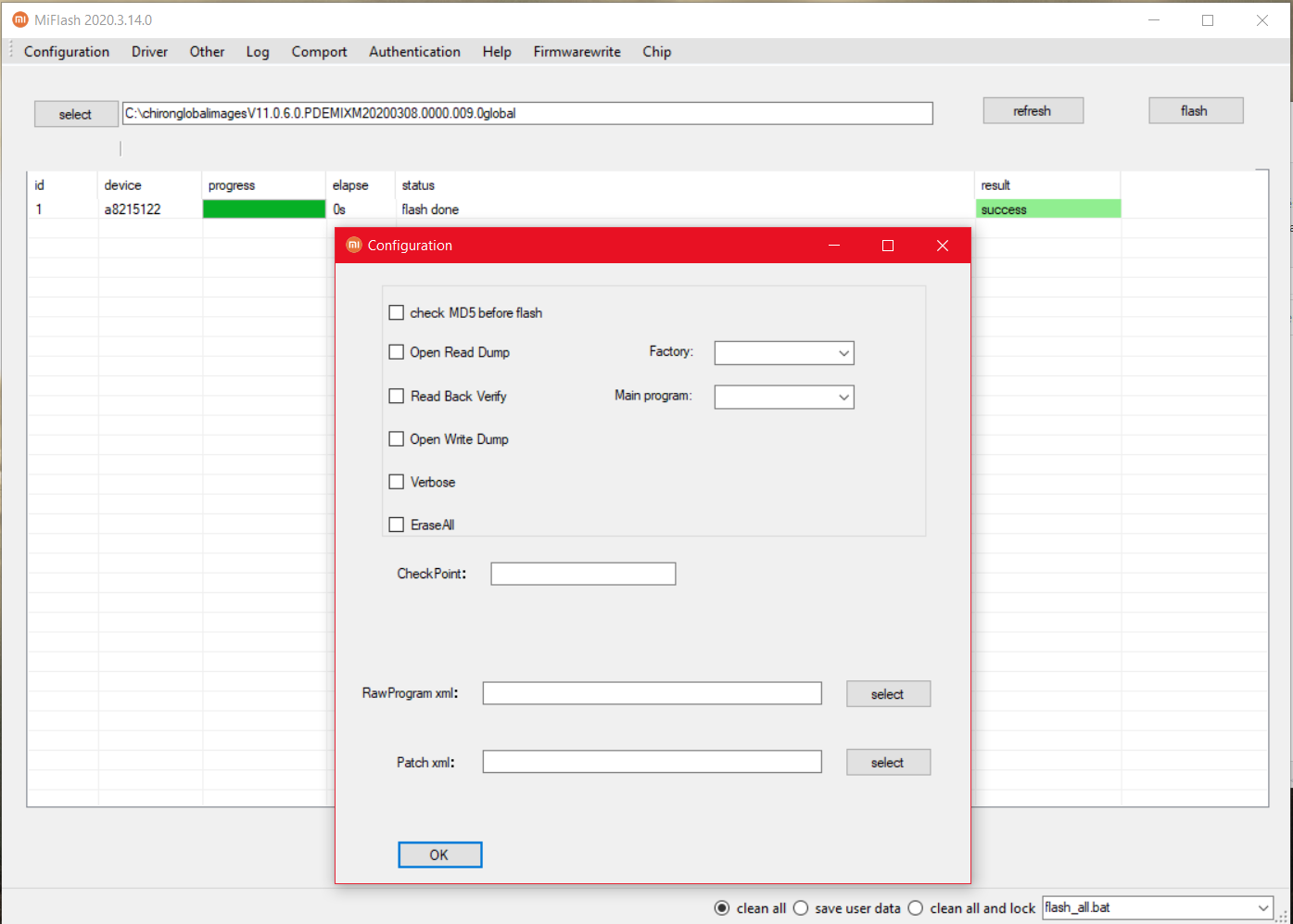Open the Chip menu
Screen dimensions: 1293x924
pos(657,52)
